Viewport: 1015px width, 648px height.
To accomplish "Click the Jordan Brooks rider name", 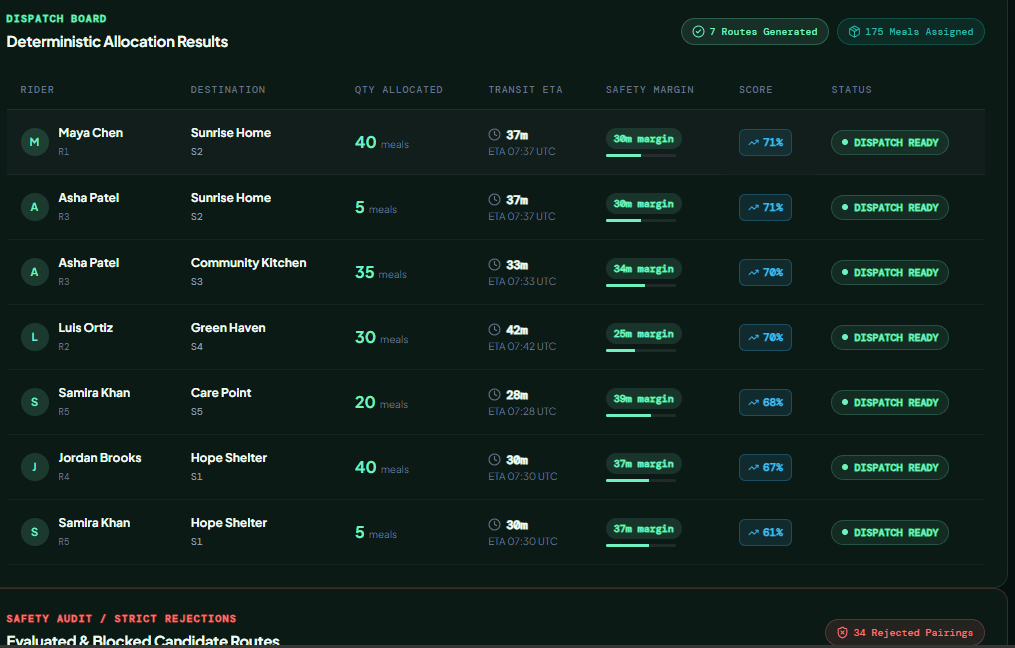I will point(100,458).
